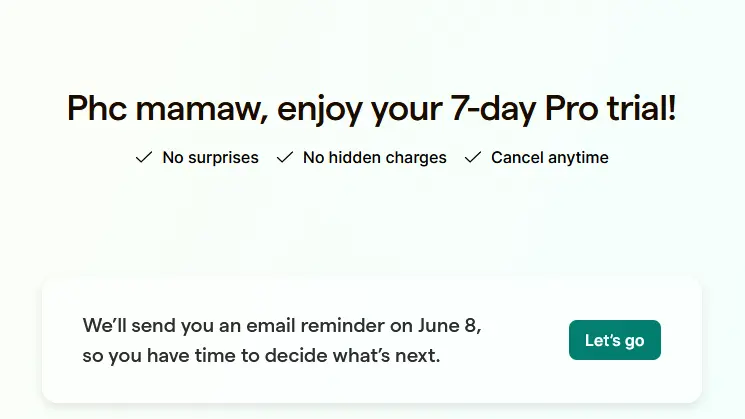Select the No surprises label

(210, 157)
